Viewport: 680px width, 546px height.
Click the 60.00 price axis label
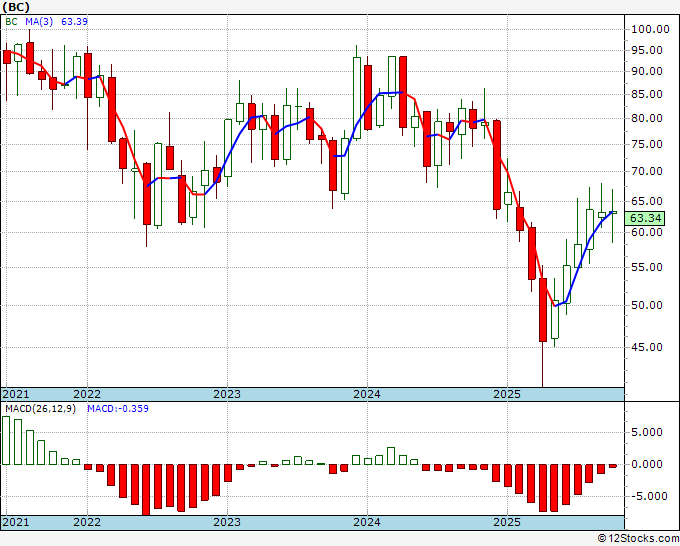[647, 232]
